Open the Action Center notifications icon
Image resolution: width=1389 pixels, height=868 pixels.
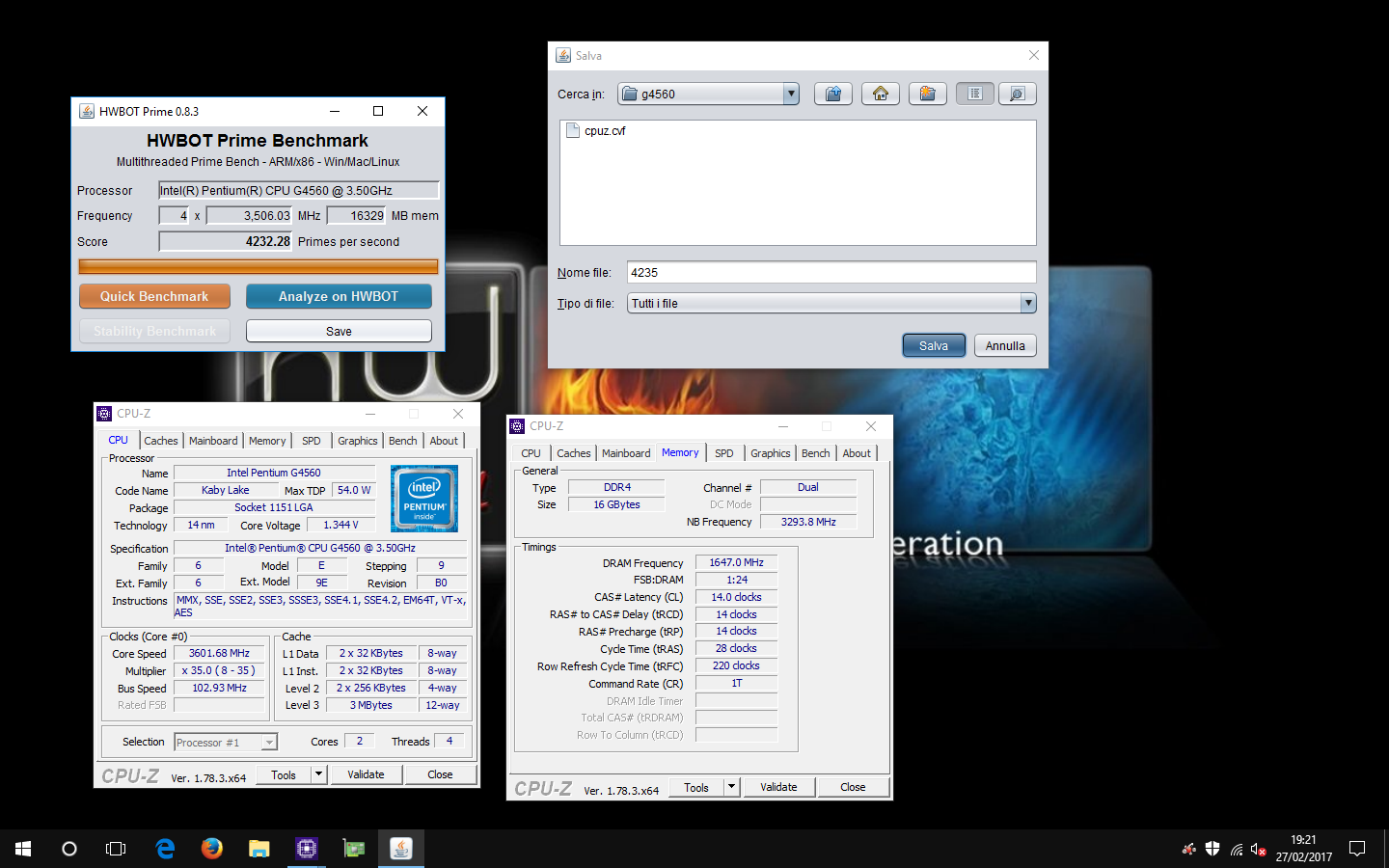pyautogui.click(x=1357, y=849)
